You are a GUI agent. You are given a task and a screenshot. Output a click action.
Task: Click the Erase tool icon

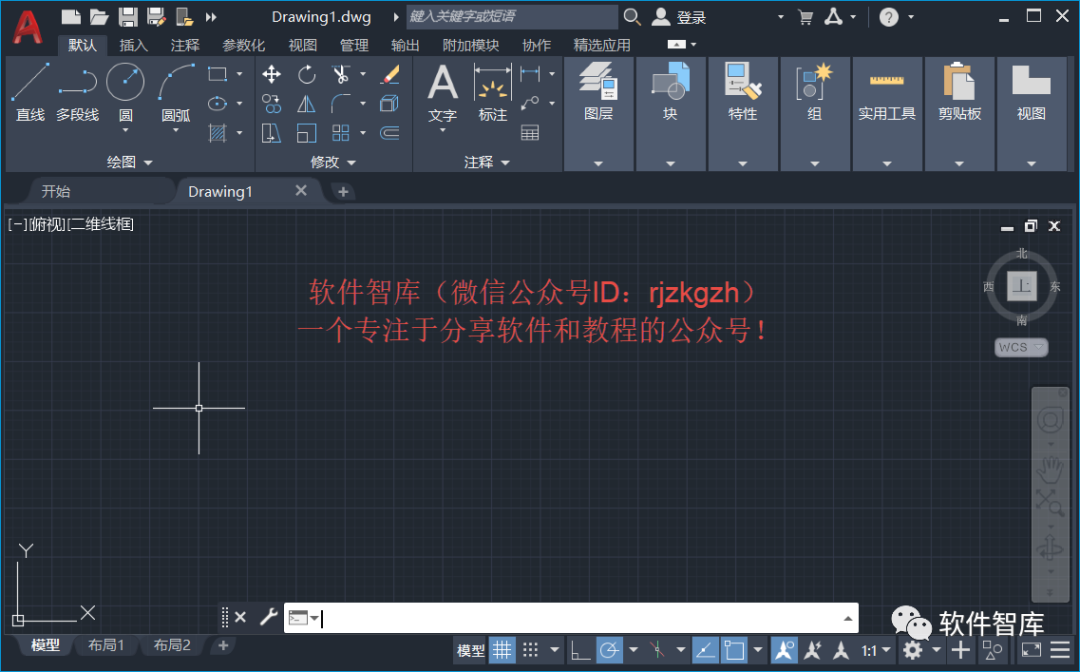click(x=390, y=74)
